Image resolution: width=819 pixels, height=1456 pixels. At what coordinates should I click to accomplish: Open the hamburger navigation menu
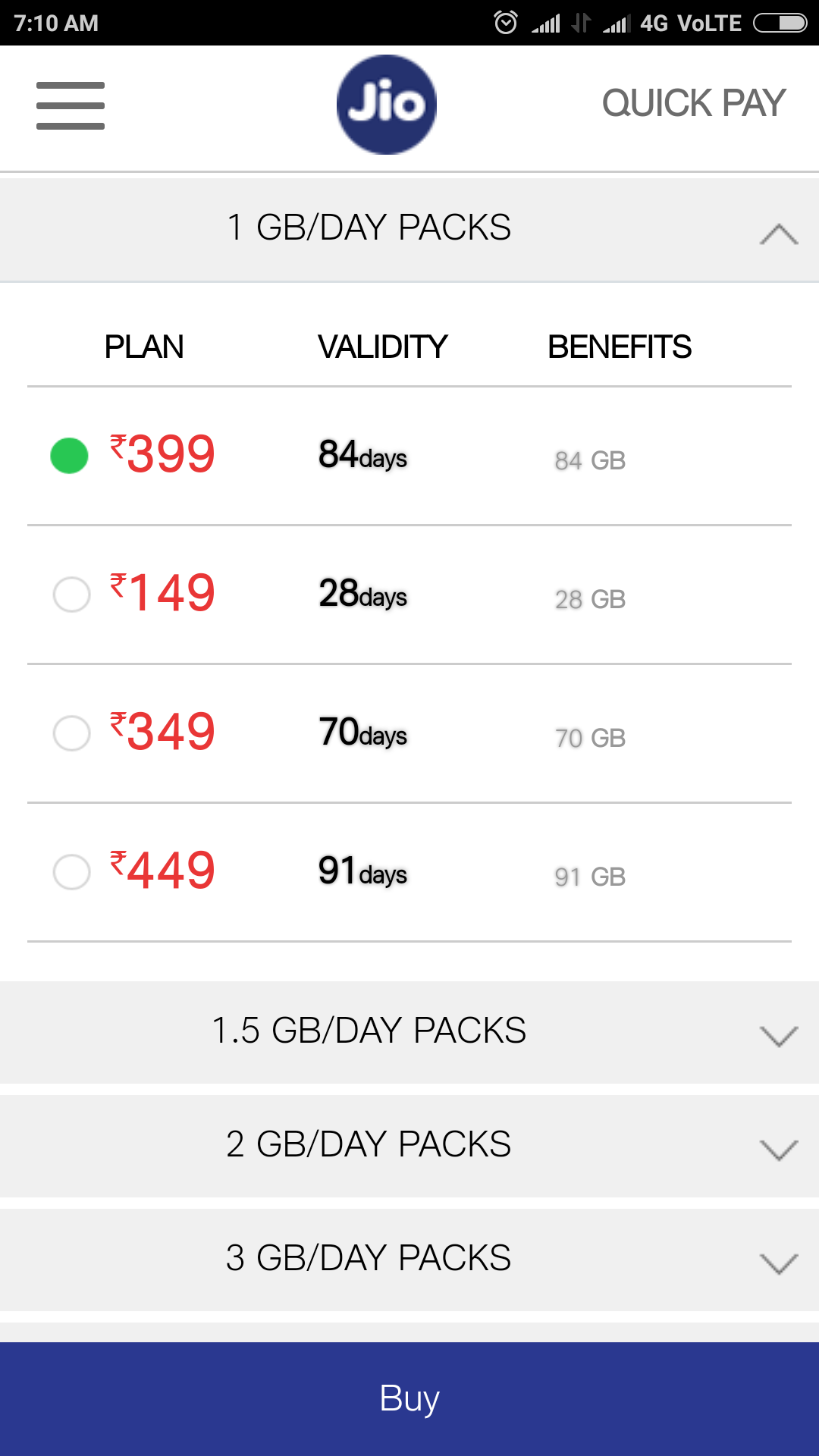[x=71, y=105]
